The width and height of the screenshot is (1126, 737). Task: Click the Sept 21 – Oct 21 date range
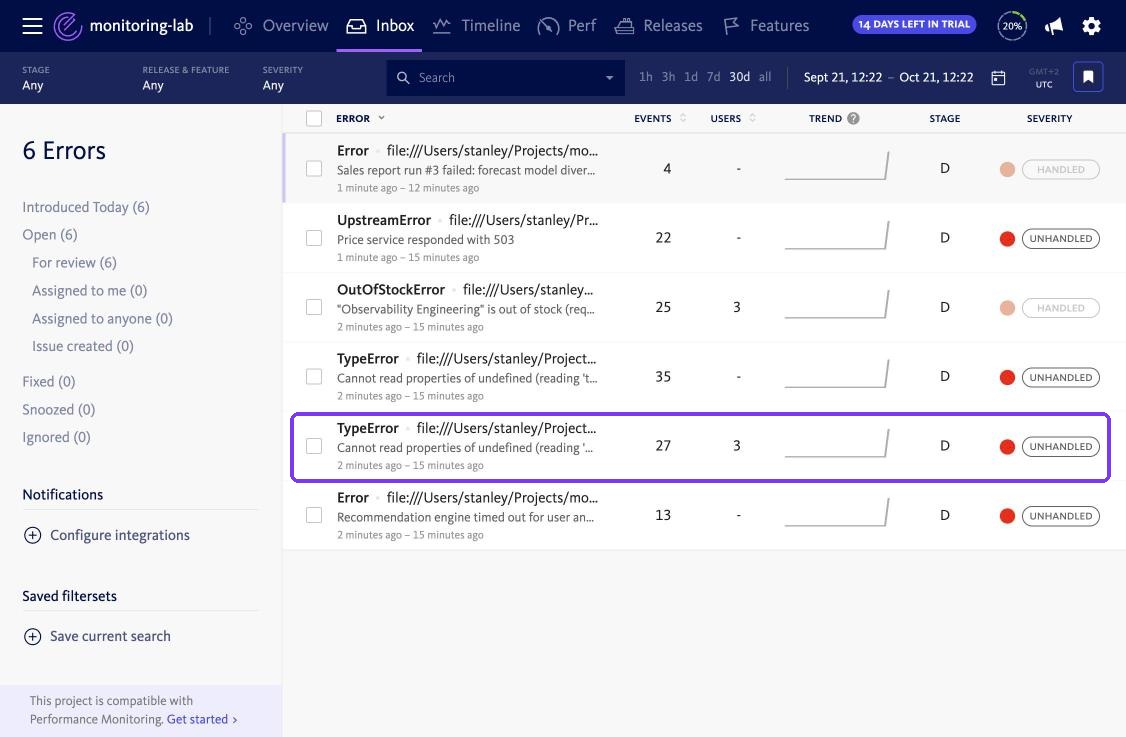(x=888, y=78)
